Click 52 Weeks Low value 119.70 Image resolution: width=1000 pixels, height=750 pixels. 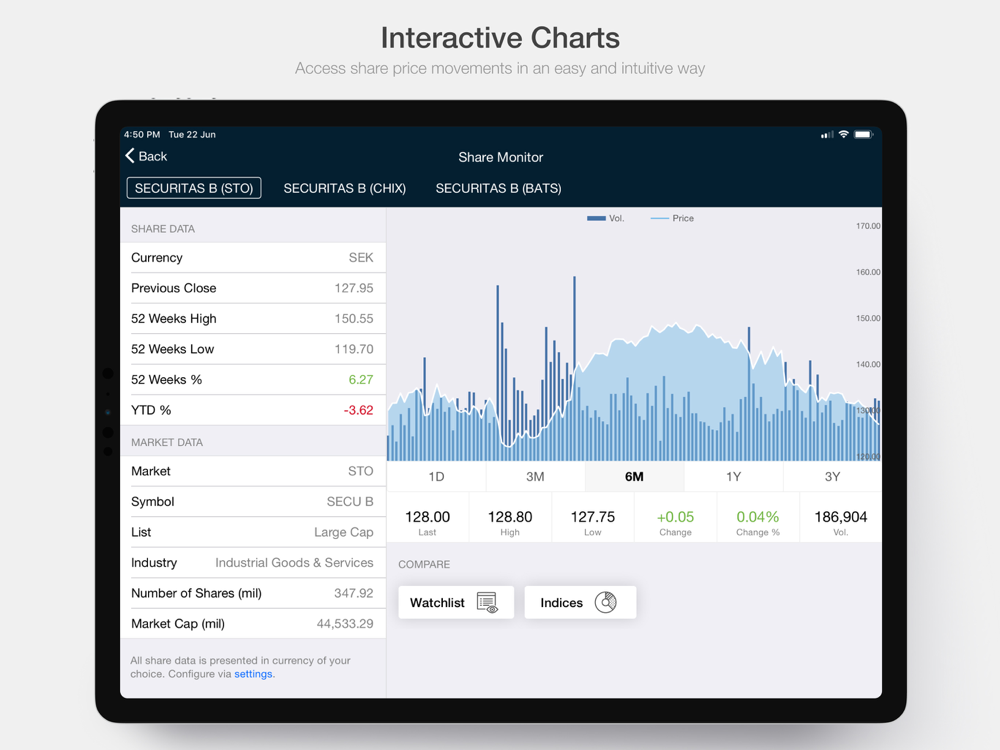tap(354, 349)
